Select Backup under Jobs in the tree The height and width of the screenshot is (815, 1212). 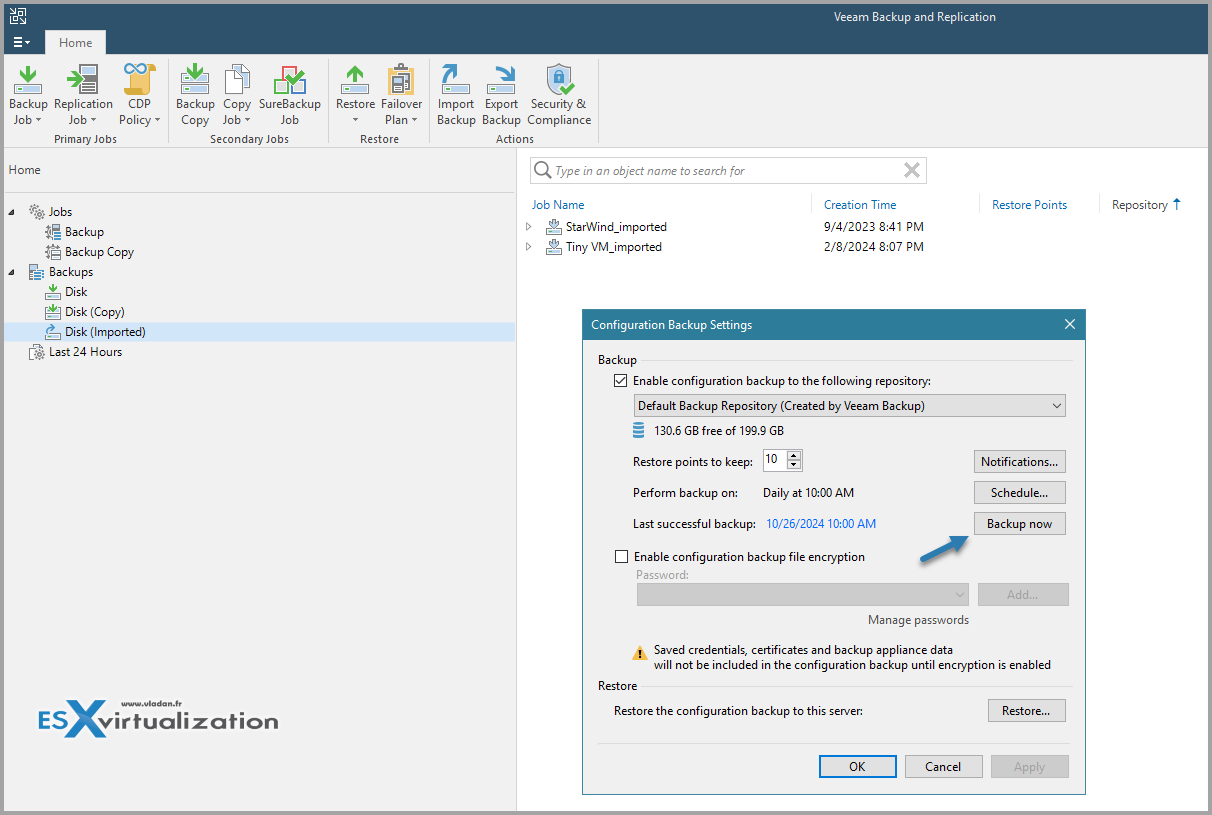pos(84,232)
